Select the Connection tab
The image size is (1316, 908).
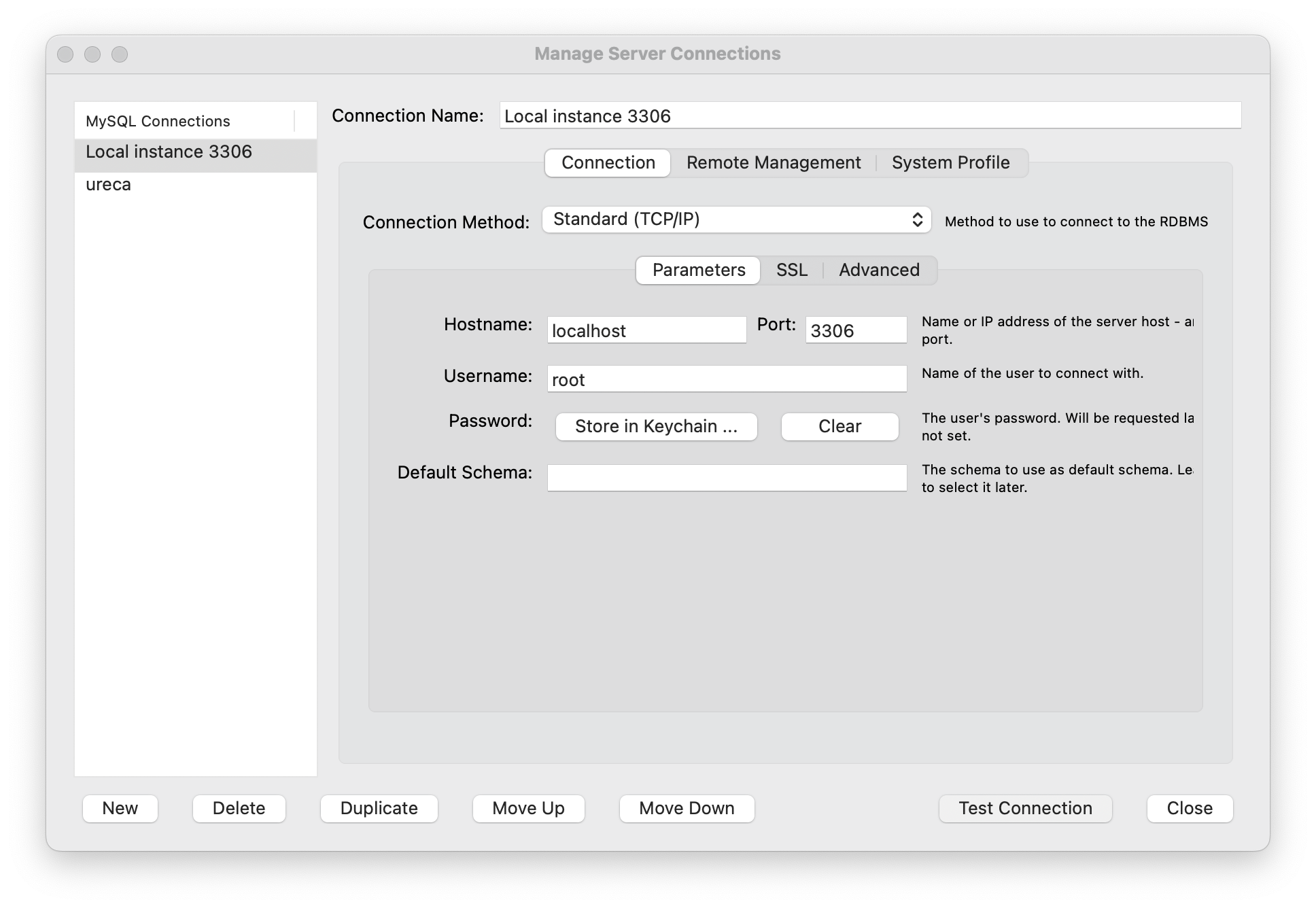pyautogui.click(x=608, y=163)
